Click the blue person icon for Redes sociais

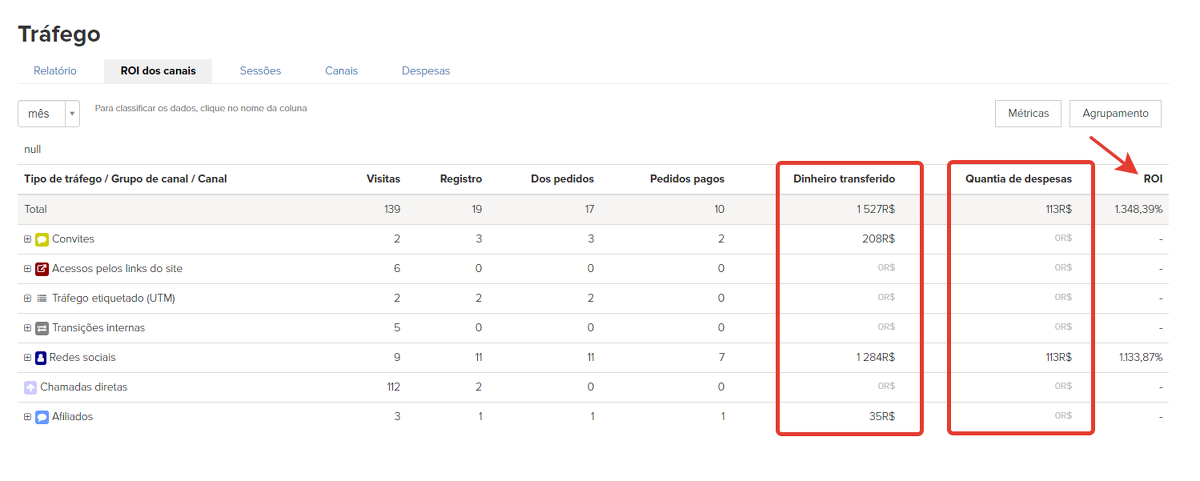point(41,358)
